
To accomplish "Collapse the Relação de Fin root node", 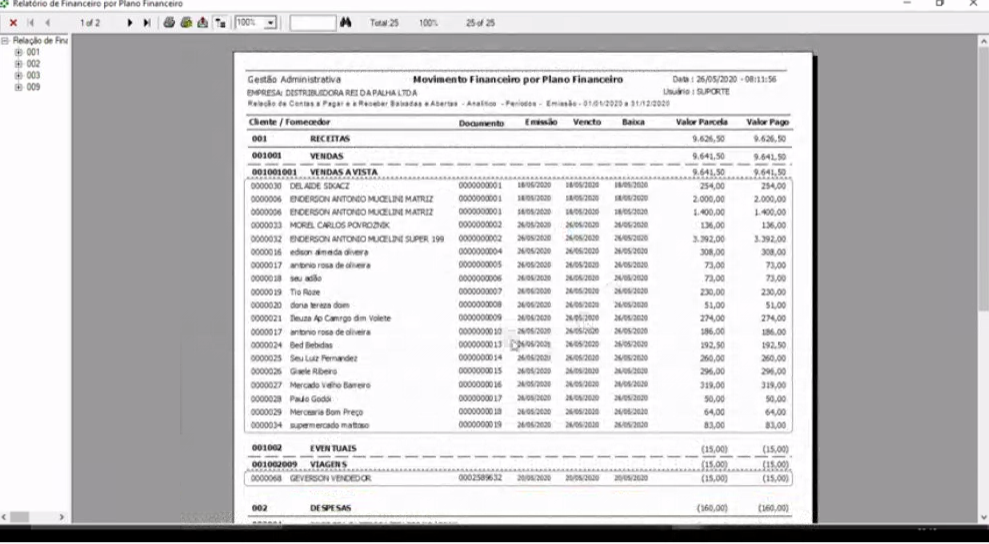I will pos(6,40).
